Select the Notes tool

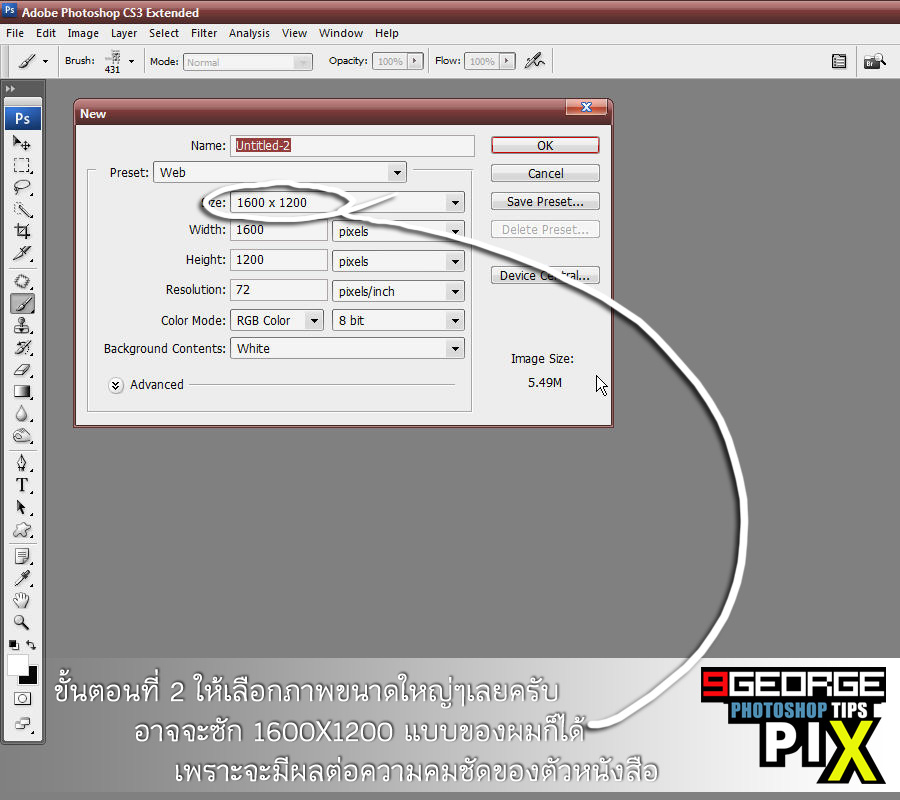click(22, 556)
